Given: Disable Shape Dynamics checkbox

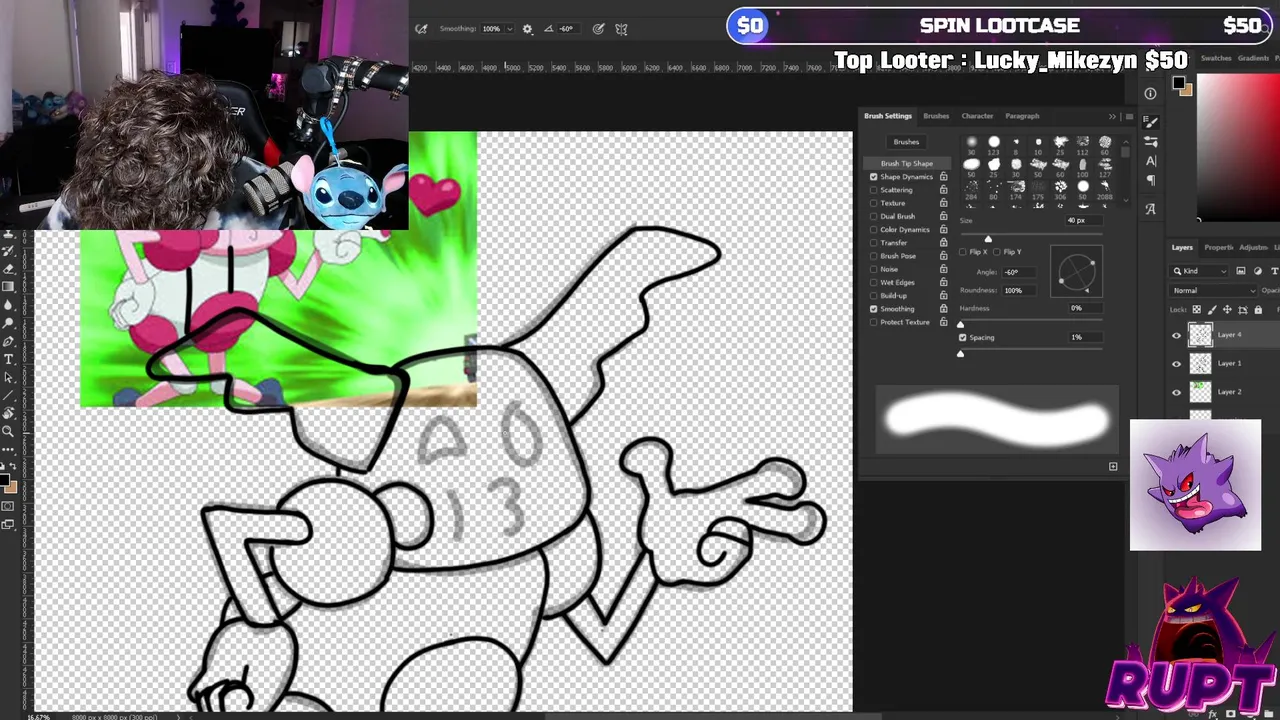Looking at the screenshot, I should pos(873,177).
